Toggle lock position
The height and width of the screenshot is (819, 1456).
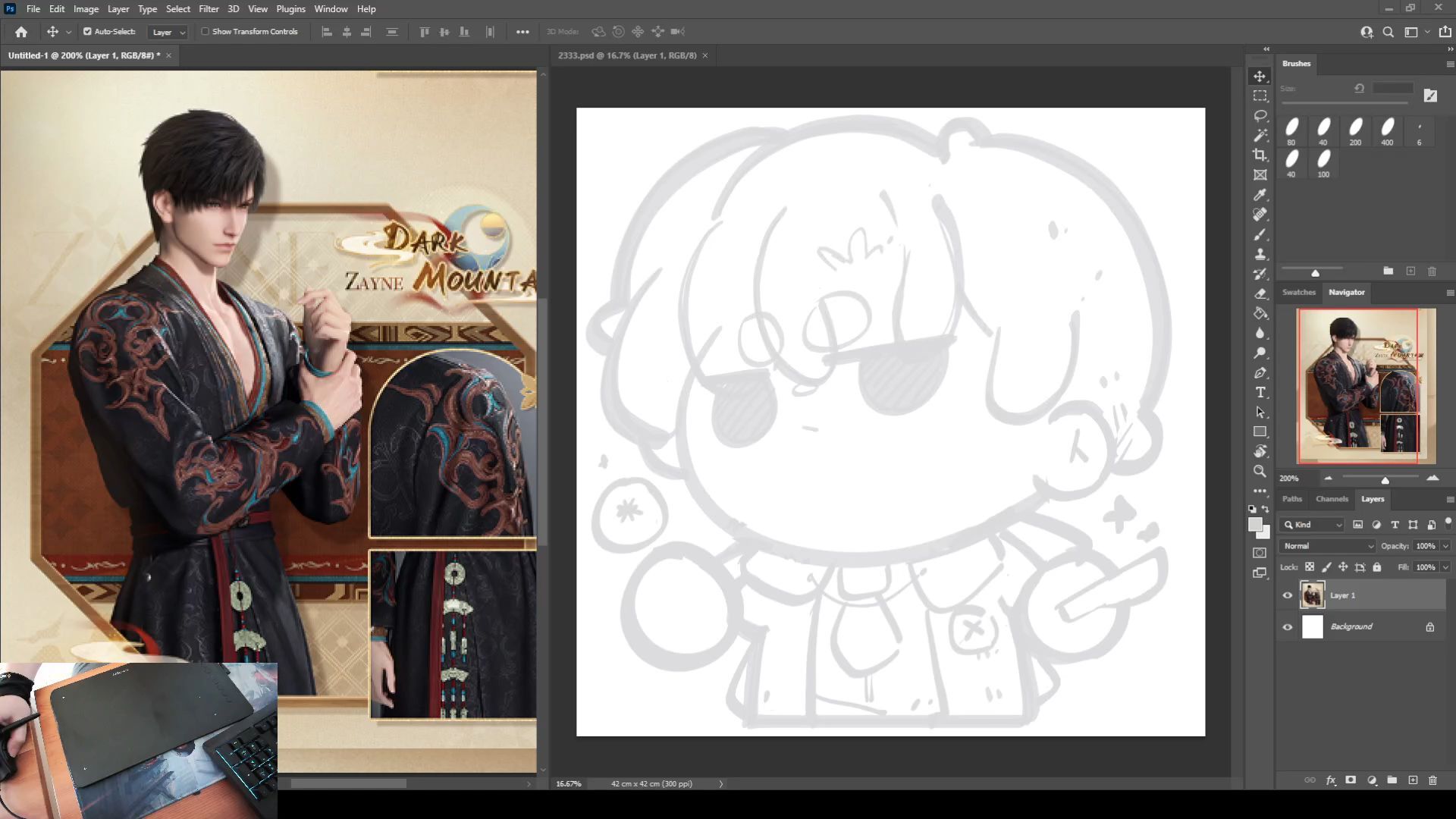[1342, 567]
